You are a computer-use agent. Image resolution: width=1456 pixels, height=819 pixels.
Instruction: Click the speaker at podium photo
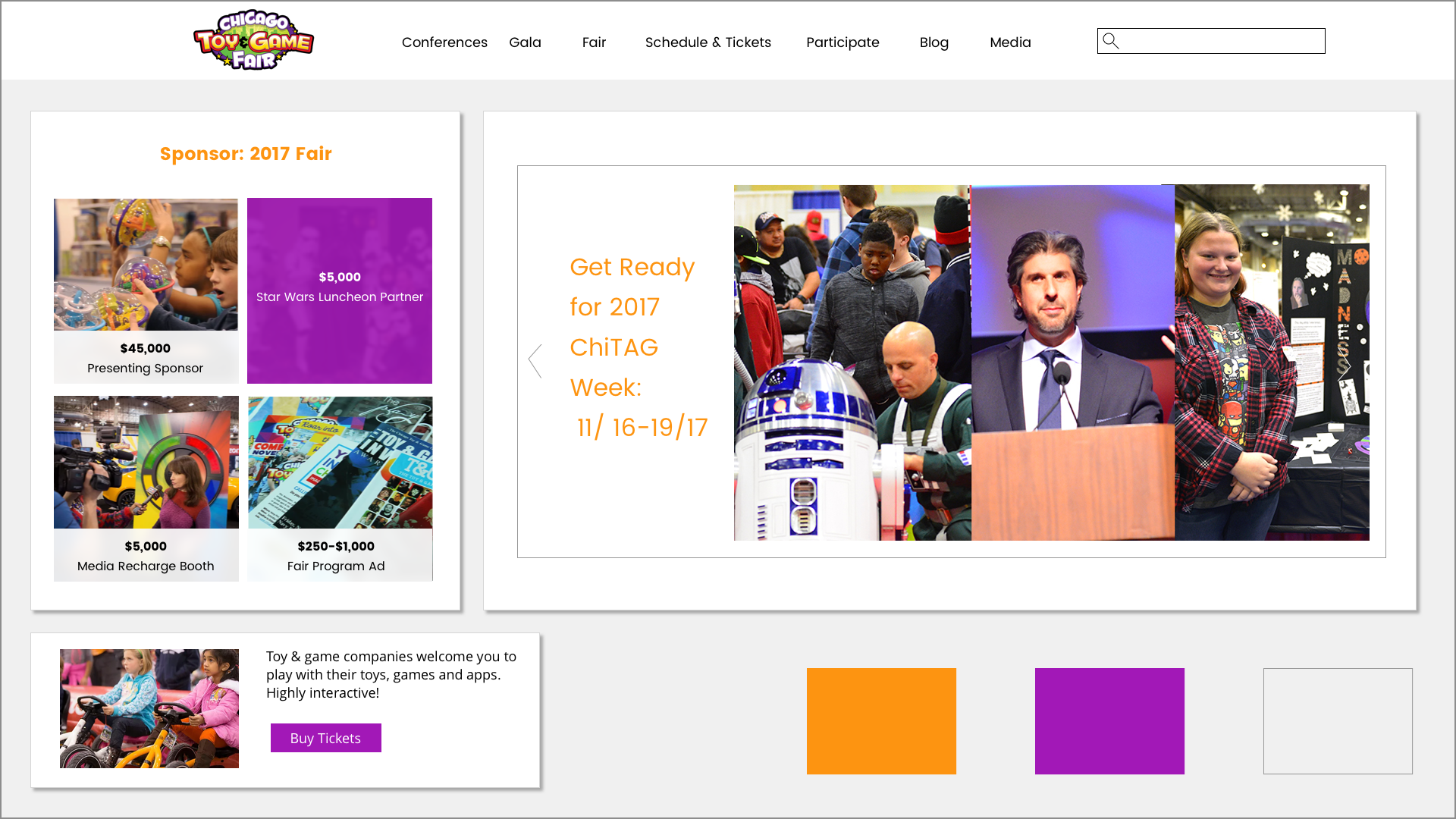pyautogui.click(x=1073, y=362)
